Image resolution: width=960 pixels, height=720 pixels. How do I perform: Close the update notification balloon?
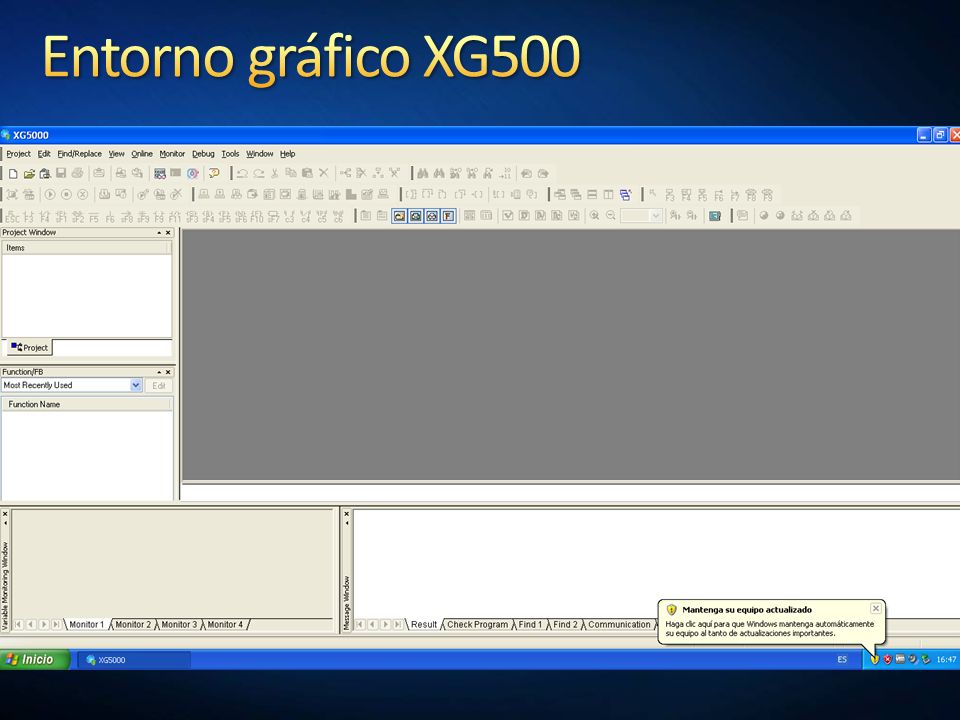(876, 609)
